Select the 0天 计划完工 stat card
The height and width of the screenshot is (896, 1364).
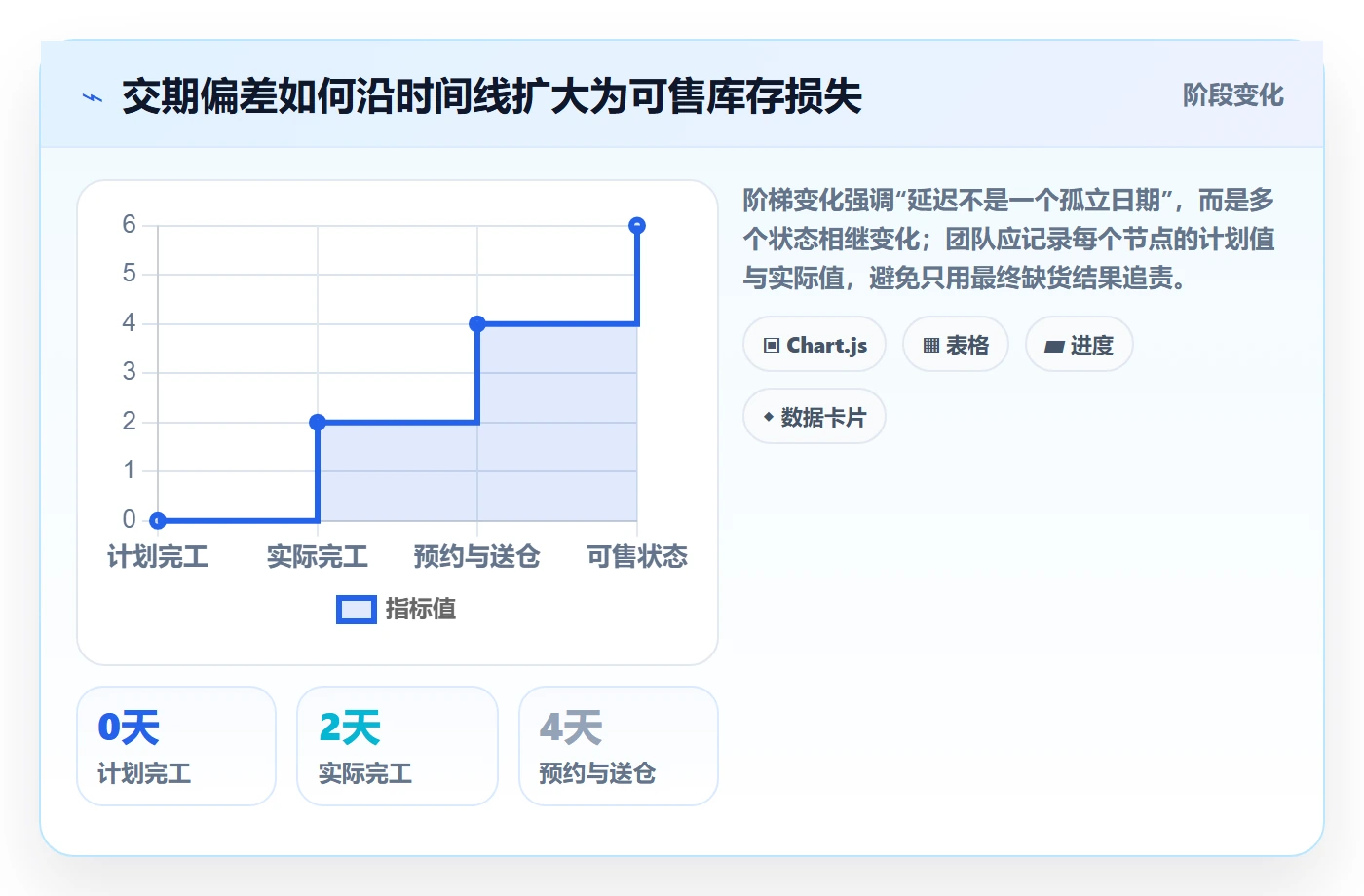click(x=176, y=746)
